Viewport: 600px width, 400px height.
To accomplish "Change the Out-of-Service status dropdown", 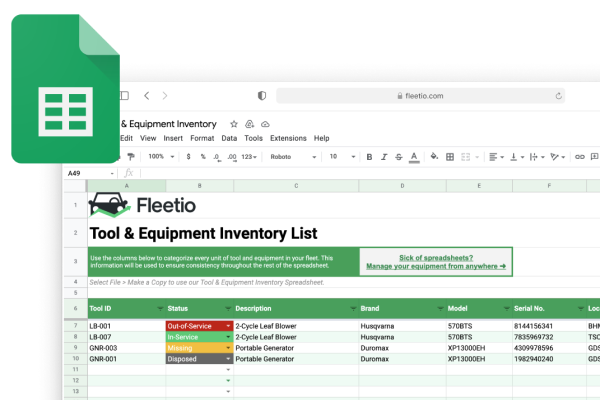I will pyautogui.click(x=228, y=326).
